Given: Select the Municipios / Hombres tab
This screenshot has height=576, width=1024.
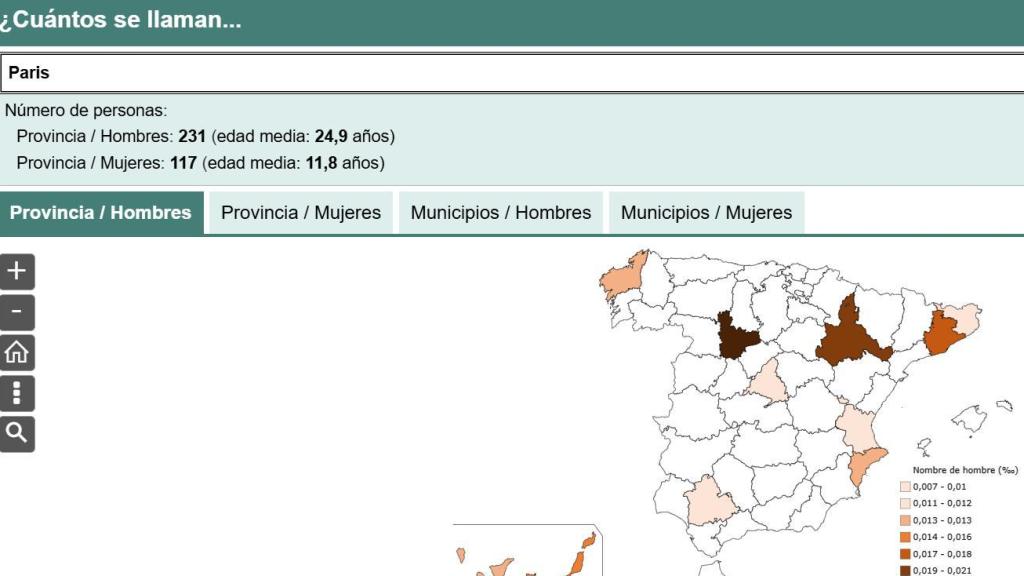Looking at the screenshot, I should pyautogui.click(x=501, y=213).
